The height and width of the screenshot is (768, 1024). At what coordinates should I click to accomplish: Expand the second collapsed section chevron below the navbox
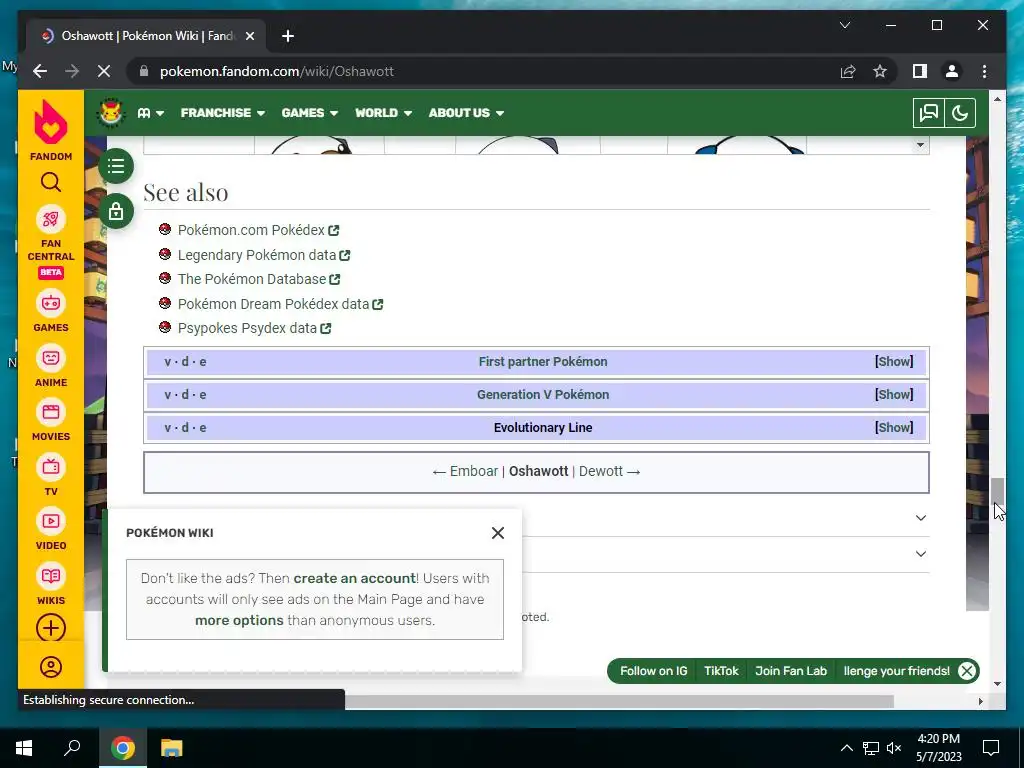[921, 554]
